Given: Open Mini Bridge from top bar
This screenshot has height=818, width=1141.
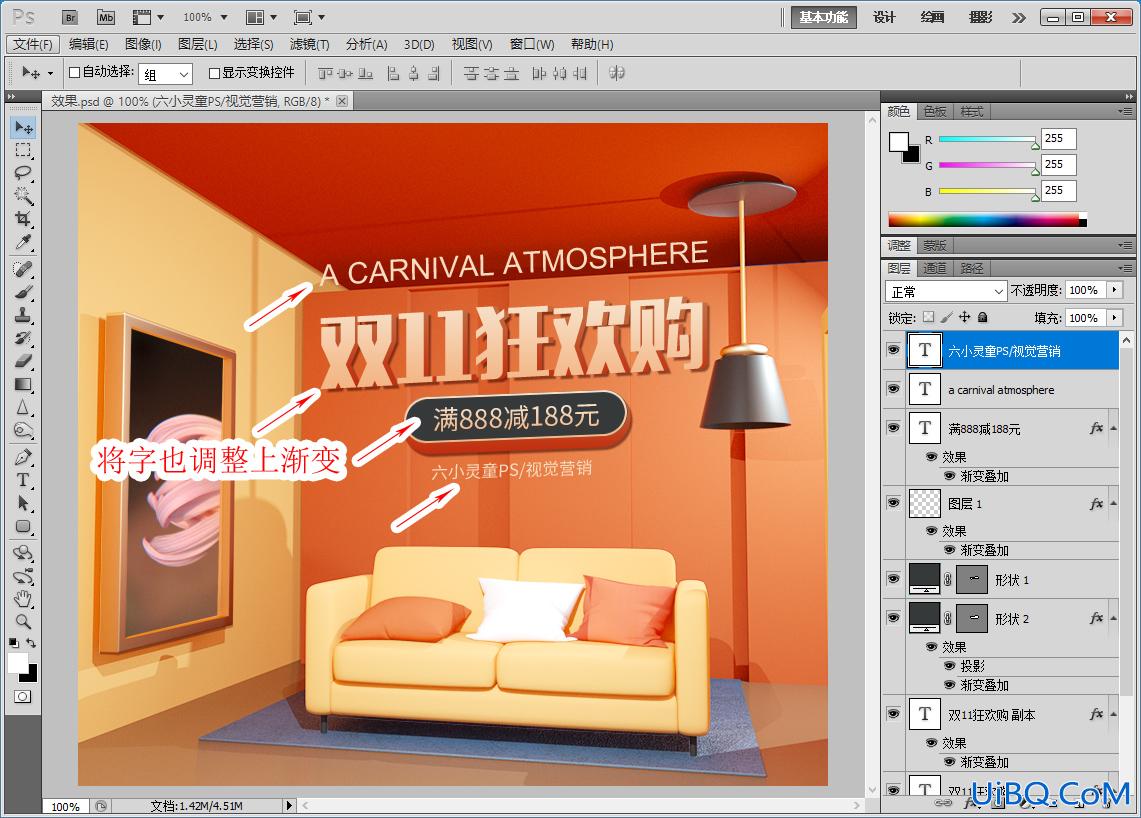Looking at the screenshot, I should 106,17.
